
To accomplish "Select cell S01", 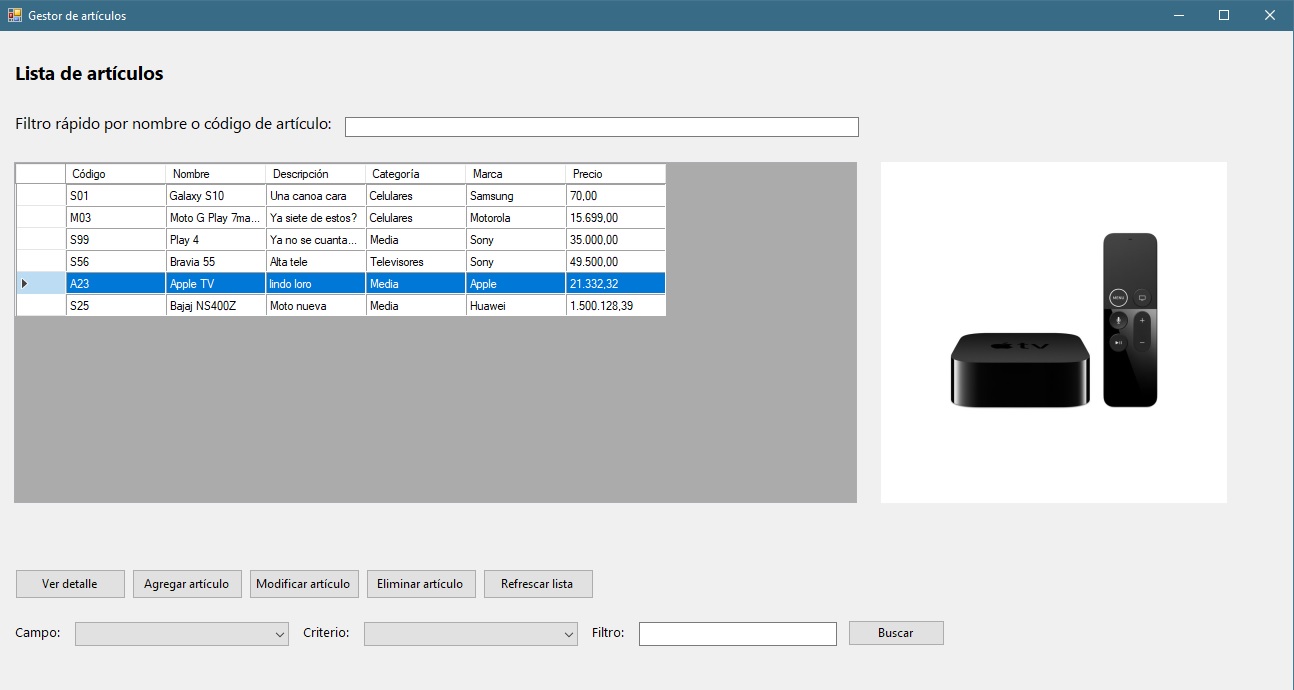I will (x=116, y=196).
